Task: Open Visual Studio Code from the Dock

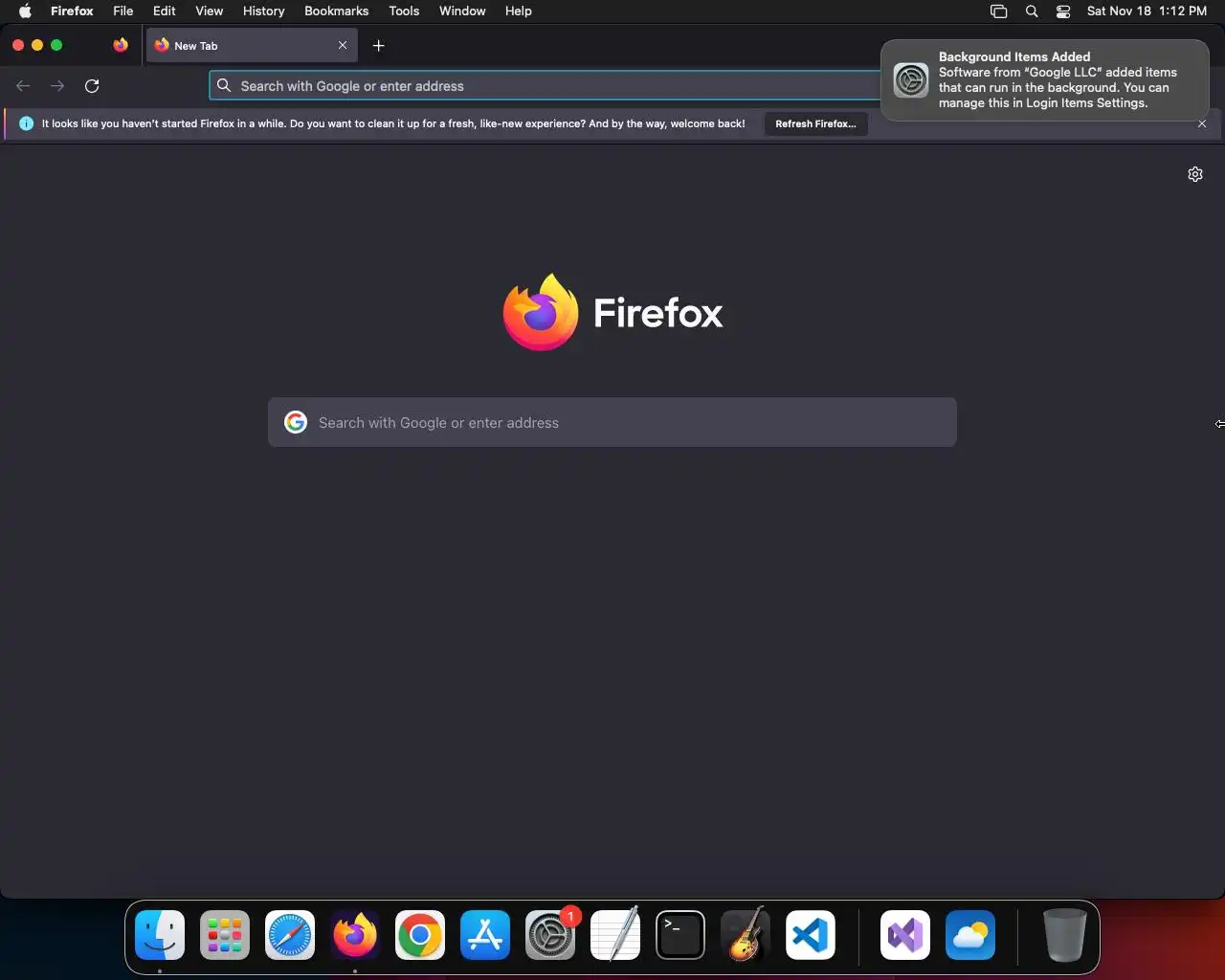Action: click(x=811, y=935)
